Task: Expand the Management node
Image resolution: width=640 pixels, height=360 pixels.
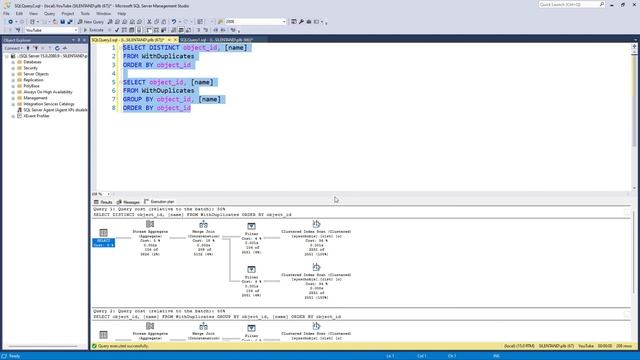Action: (x=13, y=98)
